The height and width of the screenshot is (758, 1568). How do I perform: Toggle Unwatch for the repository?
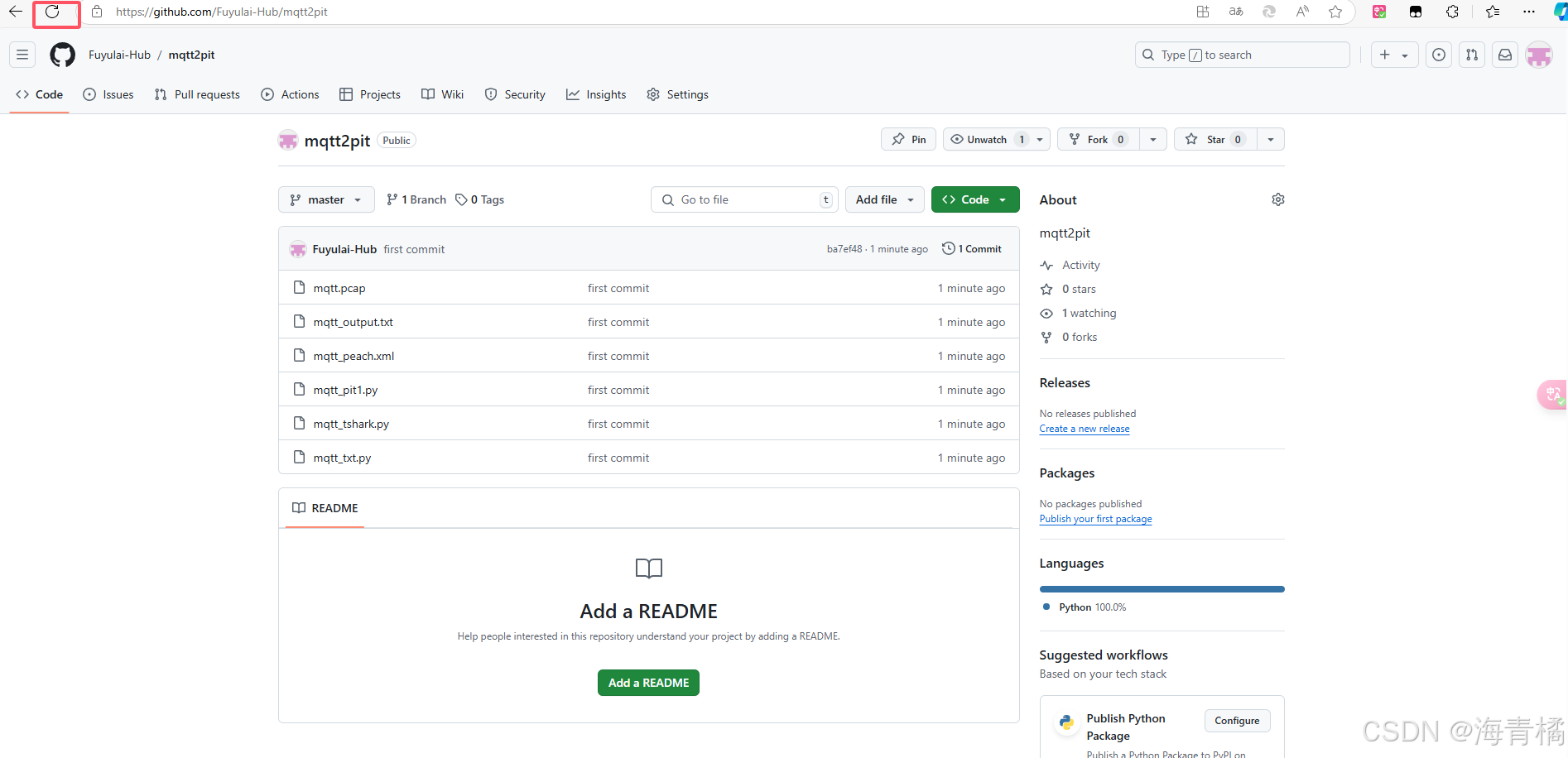click(x=987, y=139)
